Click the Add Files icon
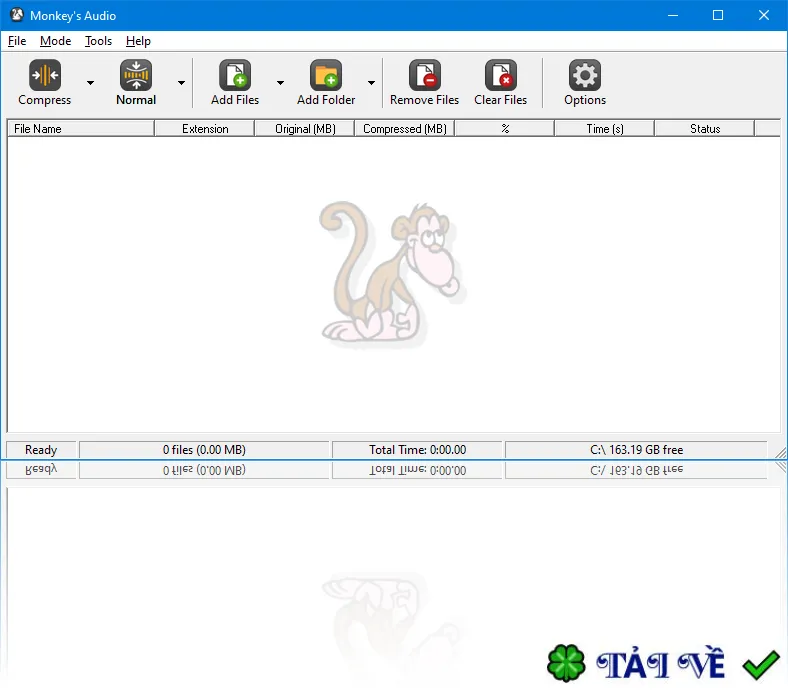788x690 pixels. pos(235,75)
